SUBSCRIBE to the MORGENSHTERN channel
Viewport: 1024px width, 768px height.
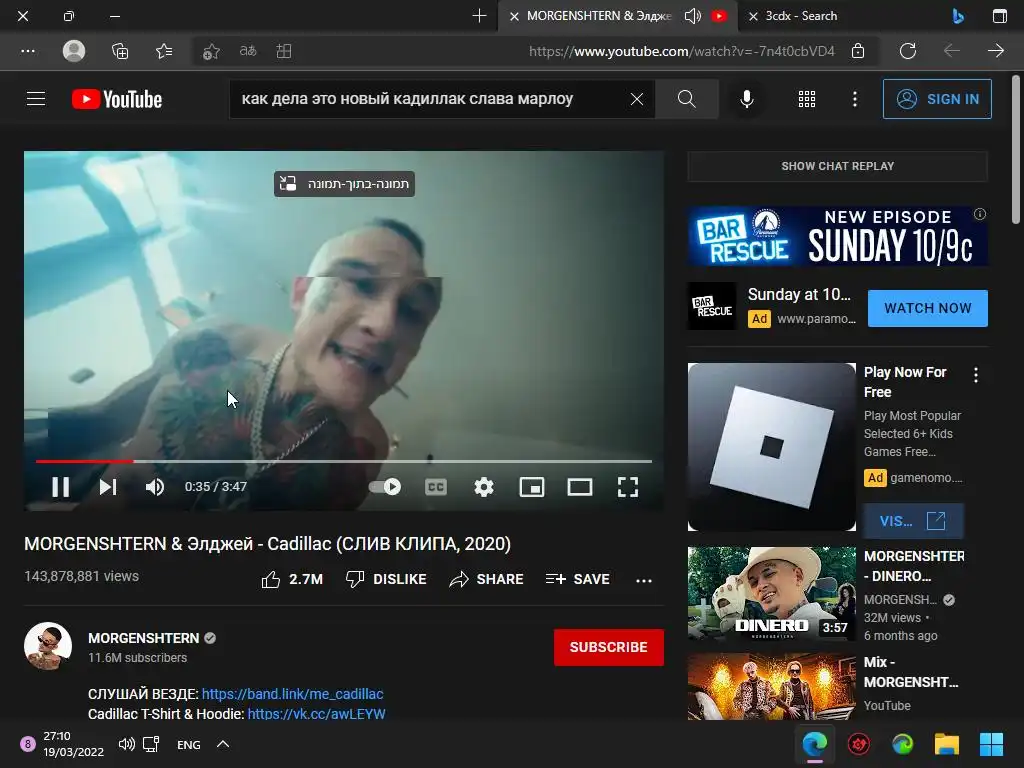(x=609, y=647)
